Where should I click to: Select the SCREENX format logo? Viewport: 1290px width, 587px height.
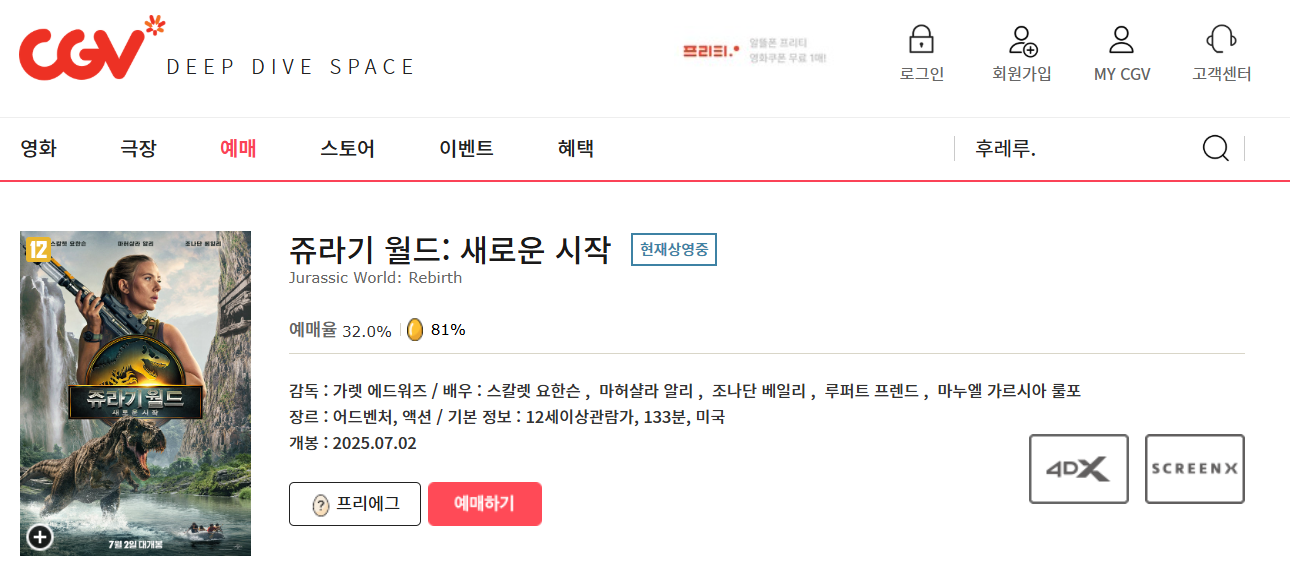[x=1194, y=469]
